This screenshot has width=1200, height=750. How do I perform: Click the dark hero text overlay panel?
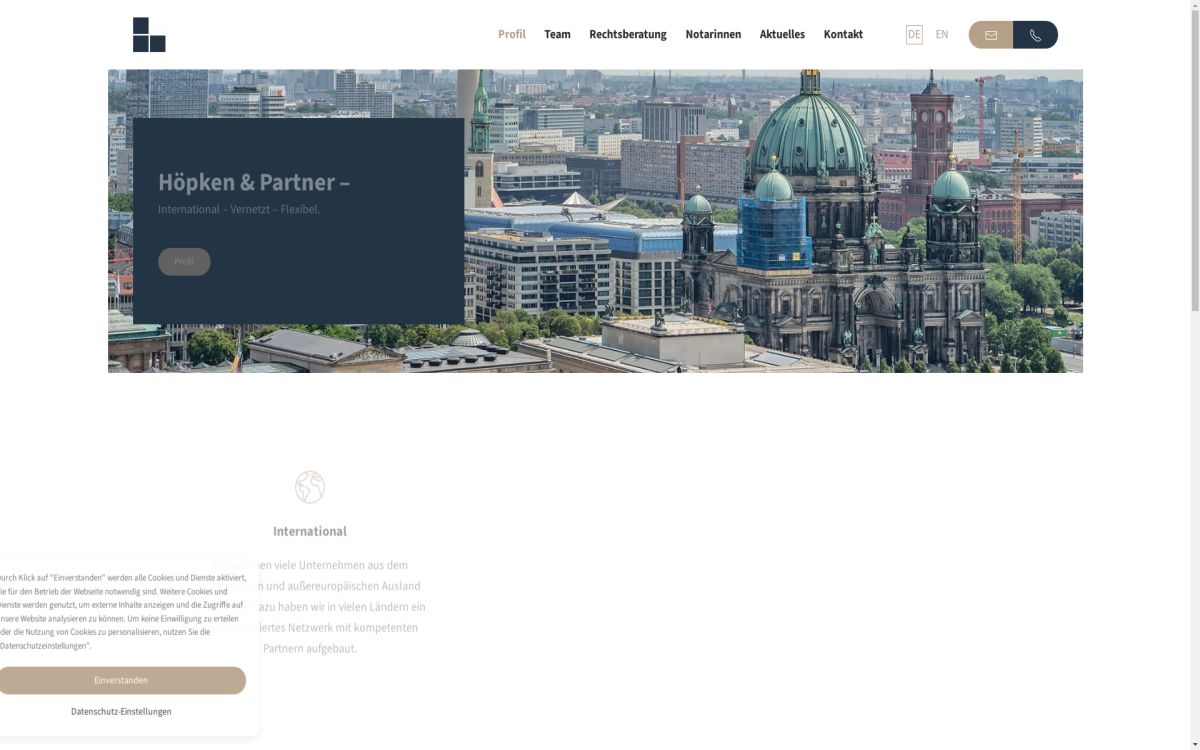coord(298,220)
